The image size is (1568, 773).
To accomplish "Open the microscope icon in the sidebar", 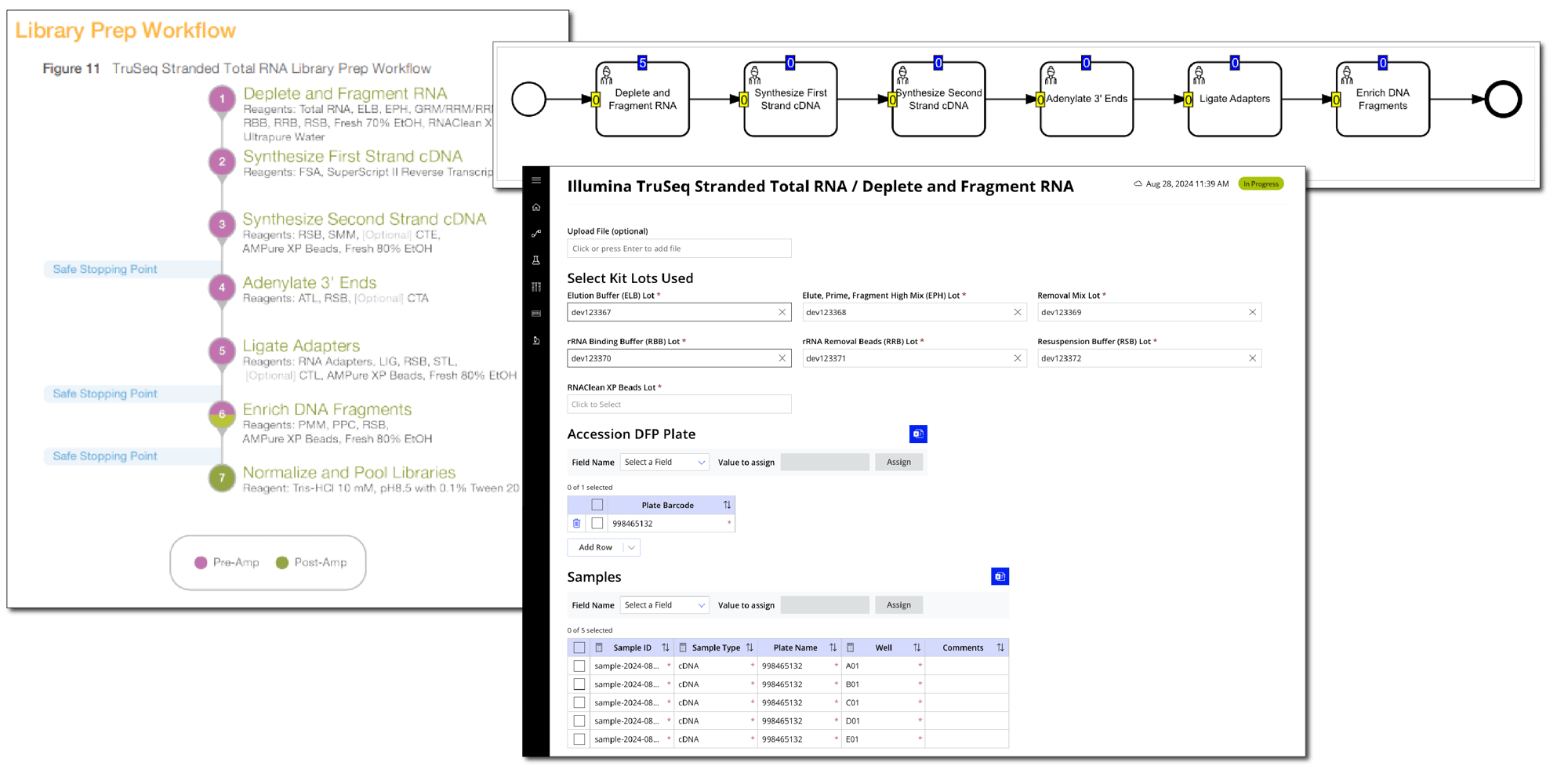I will point(536,340).
